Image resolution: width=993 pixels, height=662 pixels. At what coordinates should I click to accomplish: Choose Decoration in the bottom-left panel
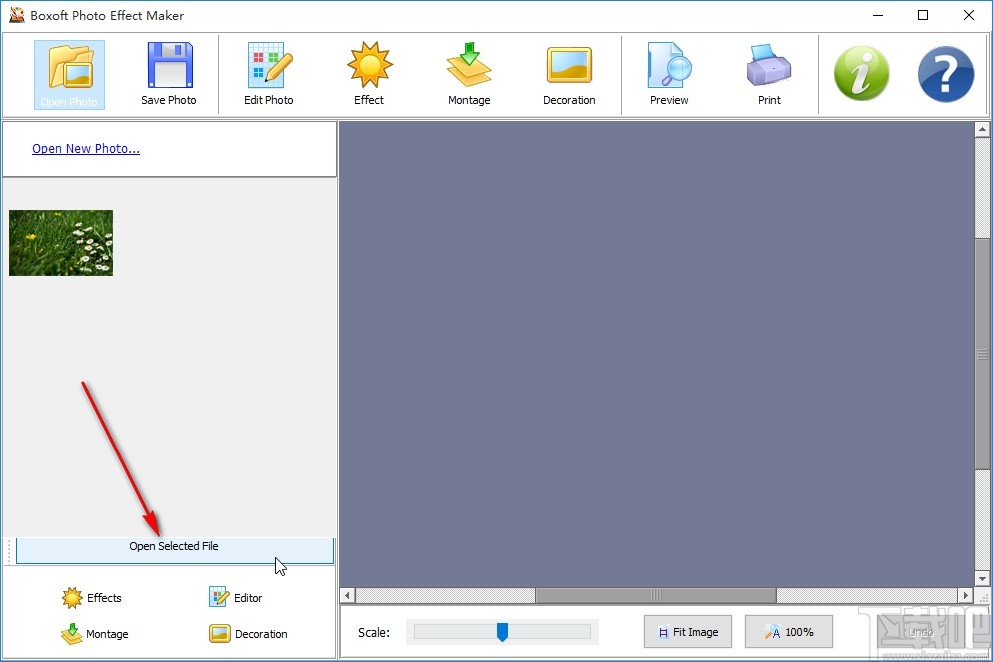coord(248,634)
